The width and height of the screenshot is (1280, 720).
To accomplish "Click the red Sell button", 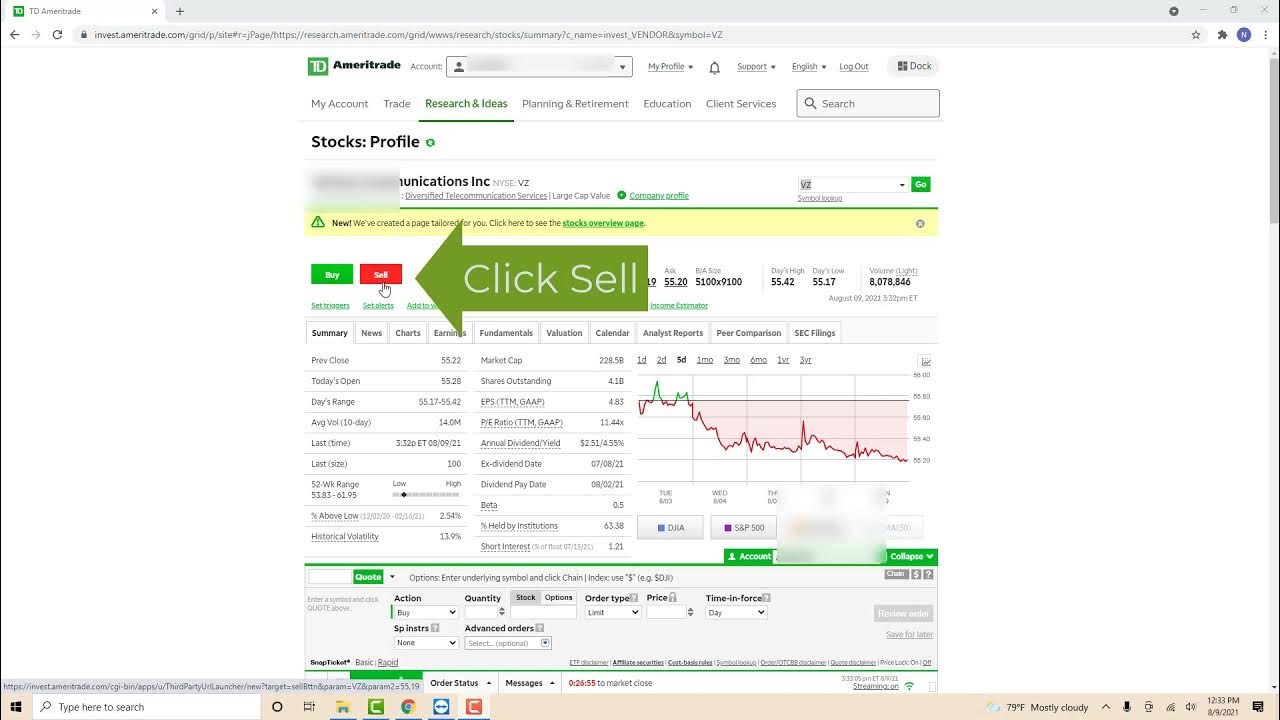I will point(381,275).
